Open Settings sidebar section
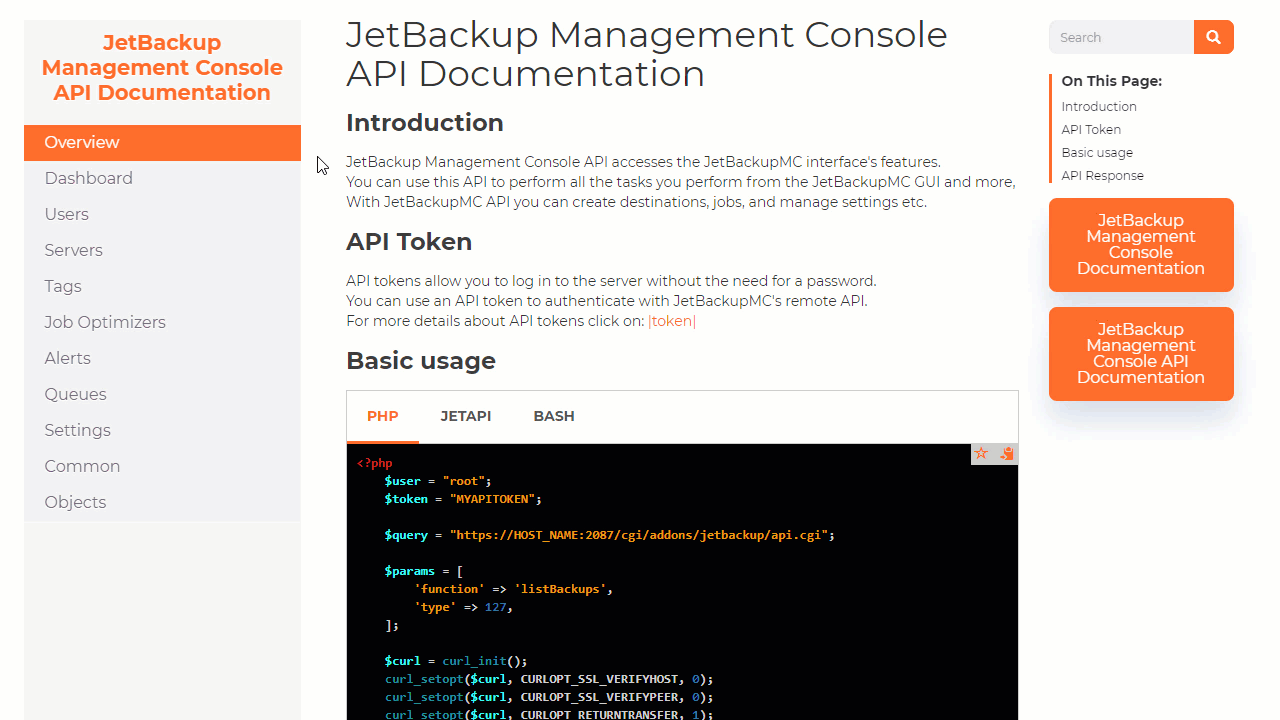Image resolution: width=1280 pixels, height=720 pixels. (162, 431)
